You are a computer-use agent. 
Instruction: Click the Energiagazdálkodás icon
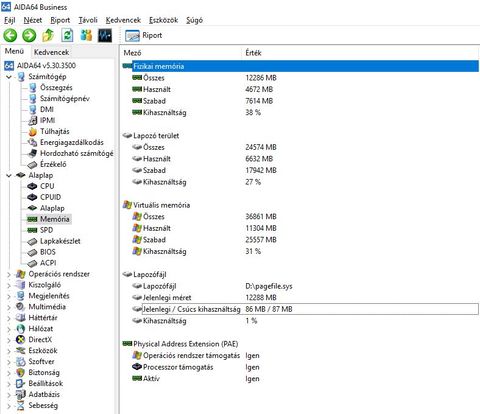(32, 143)
